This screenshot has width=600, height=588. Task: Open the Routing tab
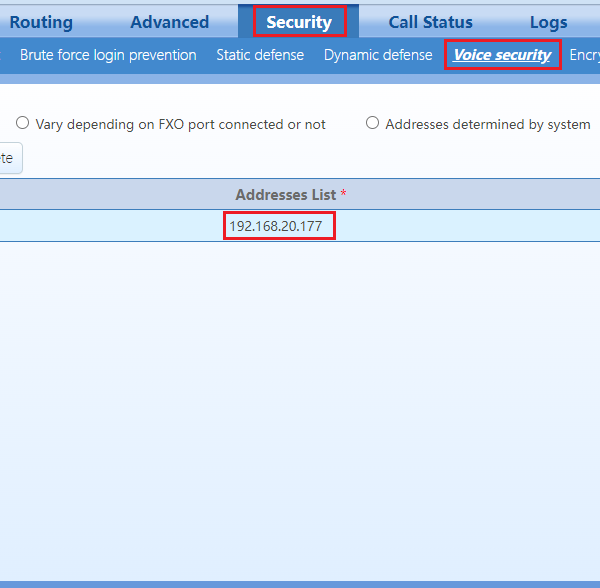pyautogui.click(x=41, y=22)
